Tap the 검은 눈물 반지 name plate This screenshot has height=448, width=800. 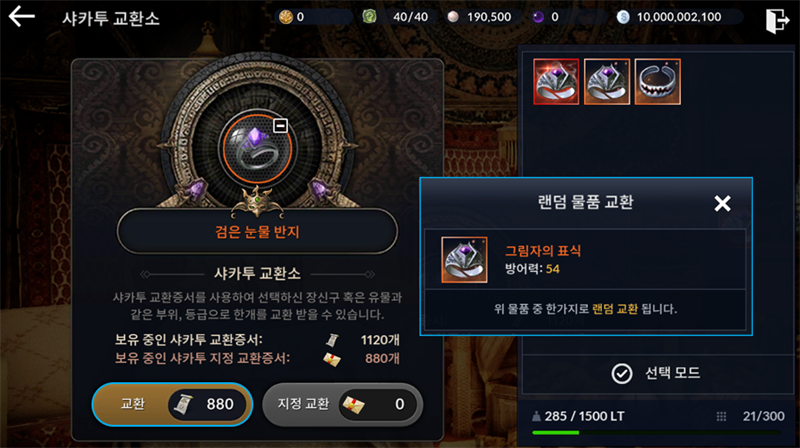[x=257, y=232]
